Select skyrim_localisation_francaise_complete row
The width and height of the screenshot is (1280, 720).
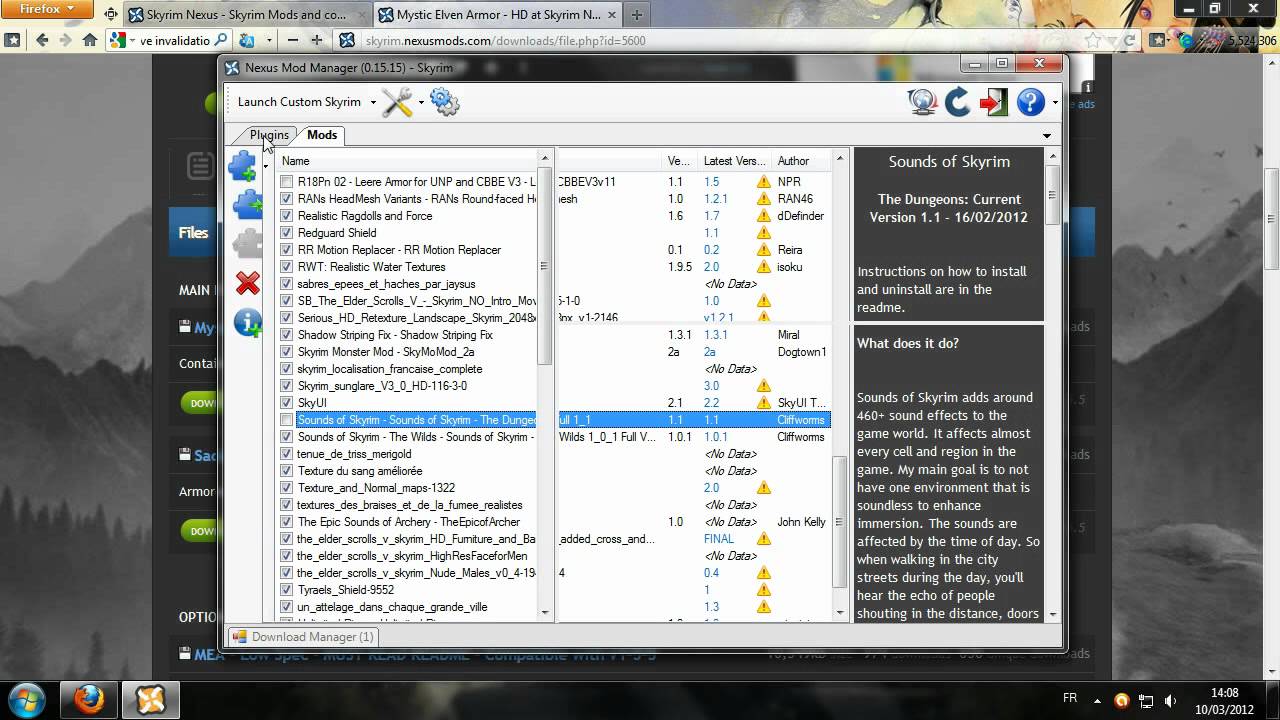[x=555, y=369]
